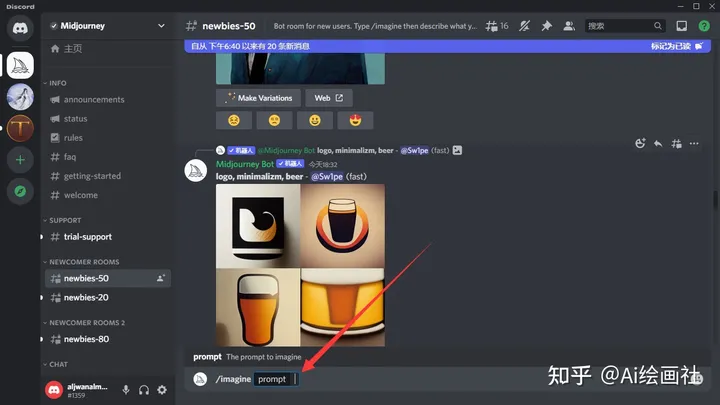
Task: Open user settings gear icon
Action: (x=162, y=389)
